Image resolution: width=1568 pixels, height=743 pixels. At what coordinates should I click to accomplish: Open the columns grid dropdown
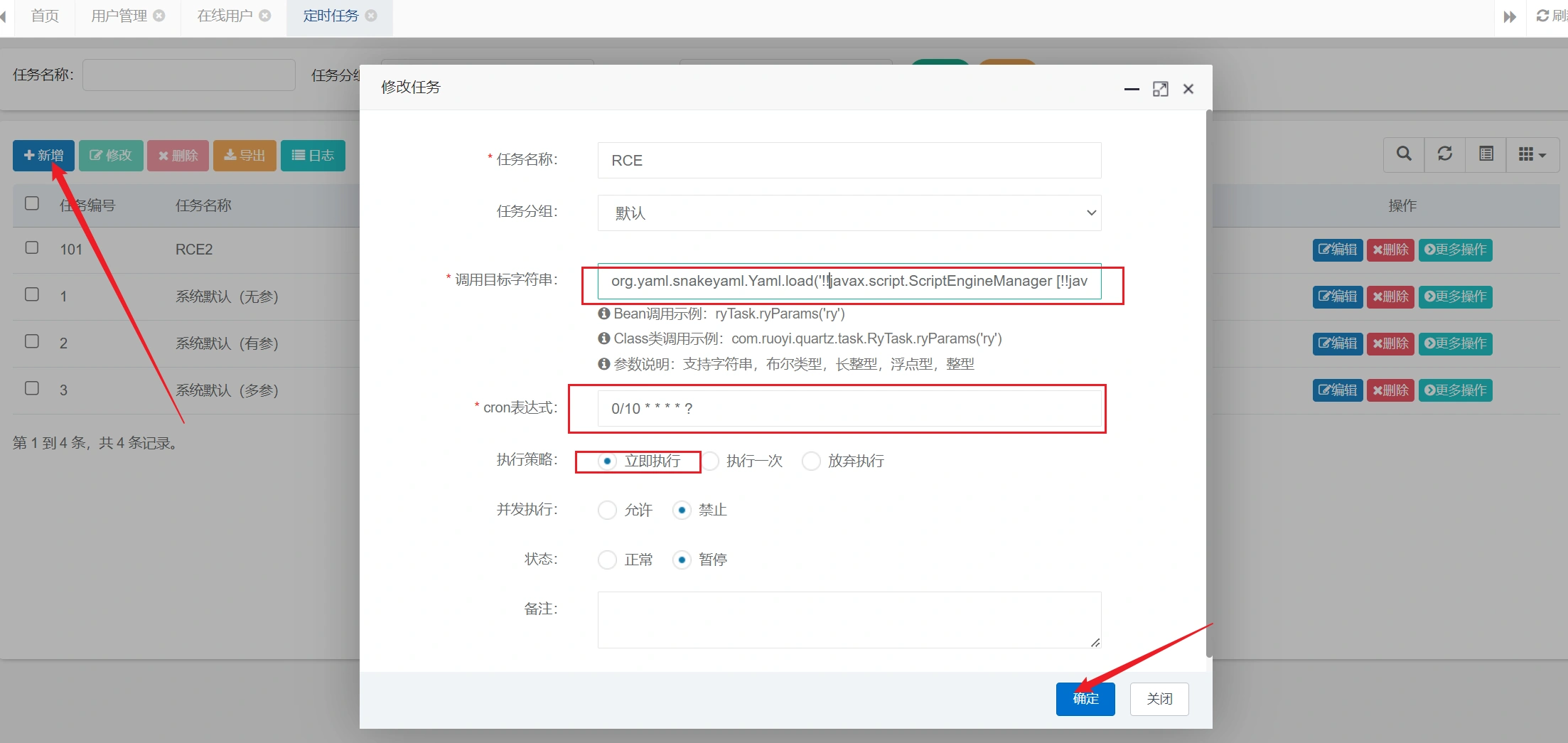point(1532,154)
